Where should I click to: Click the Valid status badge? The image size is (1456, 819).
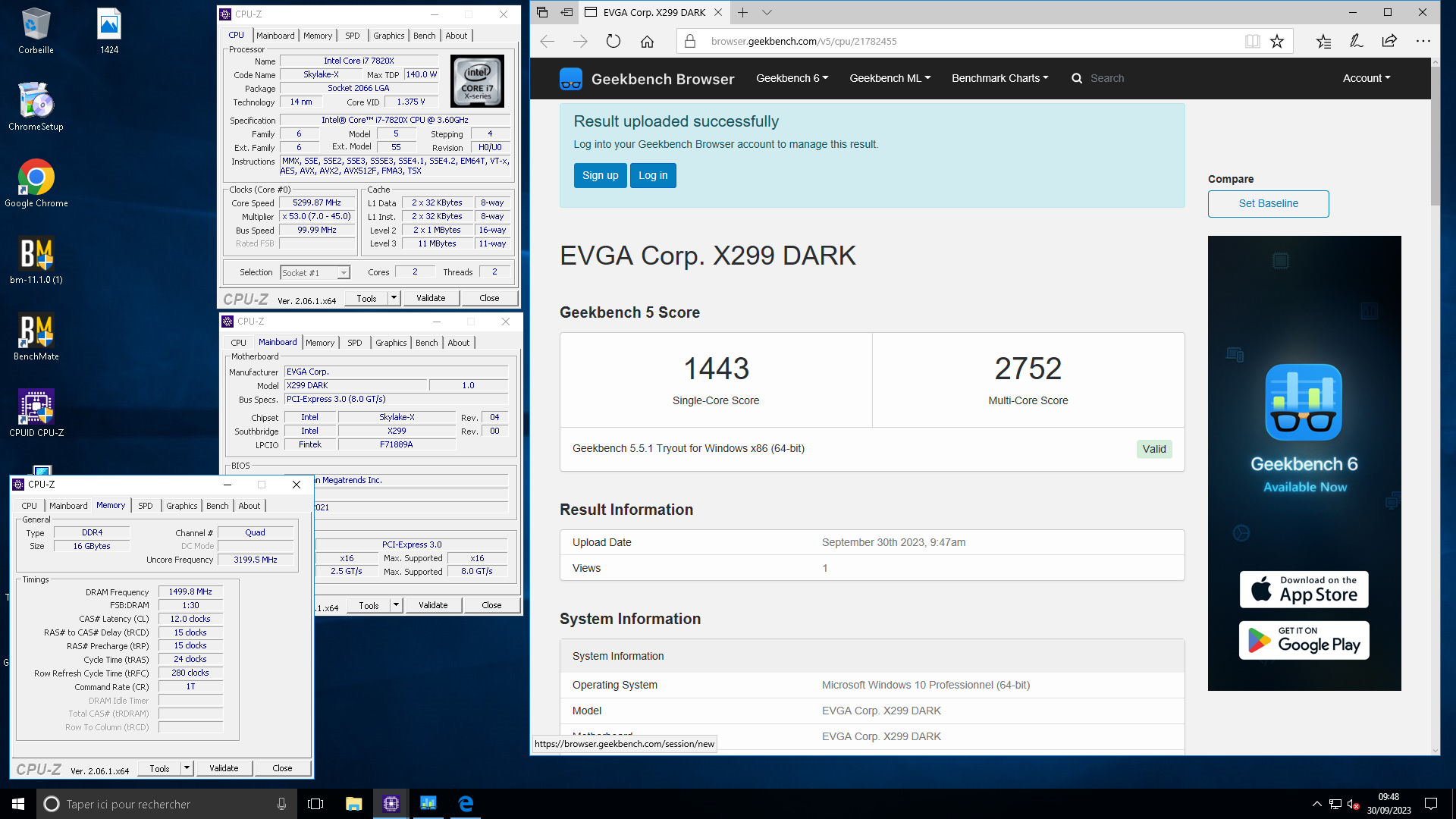point(1154,449)
